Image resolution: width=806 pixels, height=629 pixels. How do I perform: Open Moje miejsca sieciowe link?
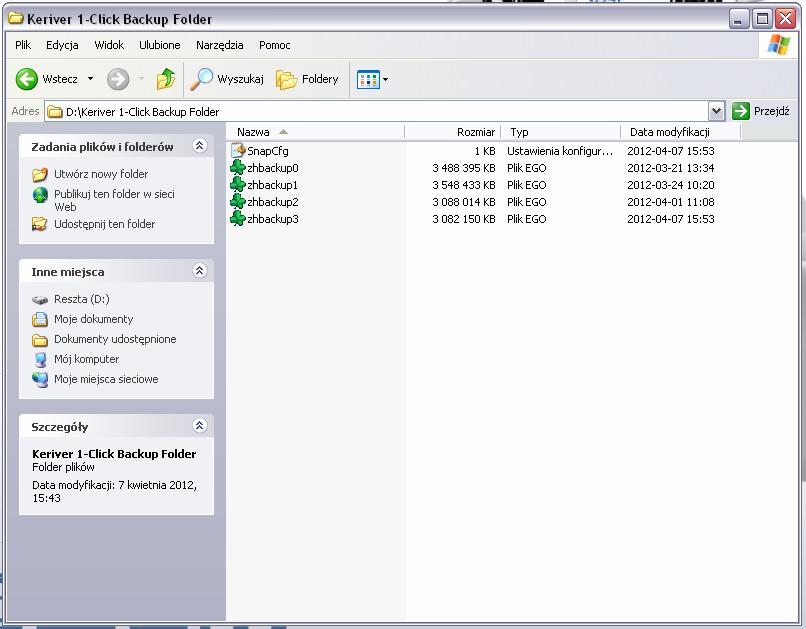pos(106,379)
